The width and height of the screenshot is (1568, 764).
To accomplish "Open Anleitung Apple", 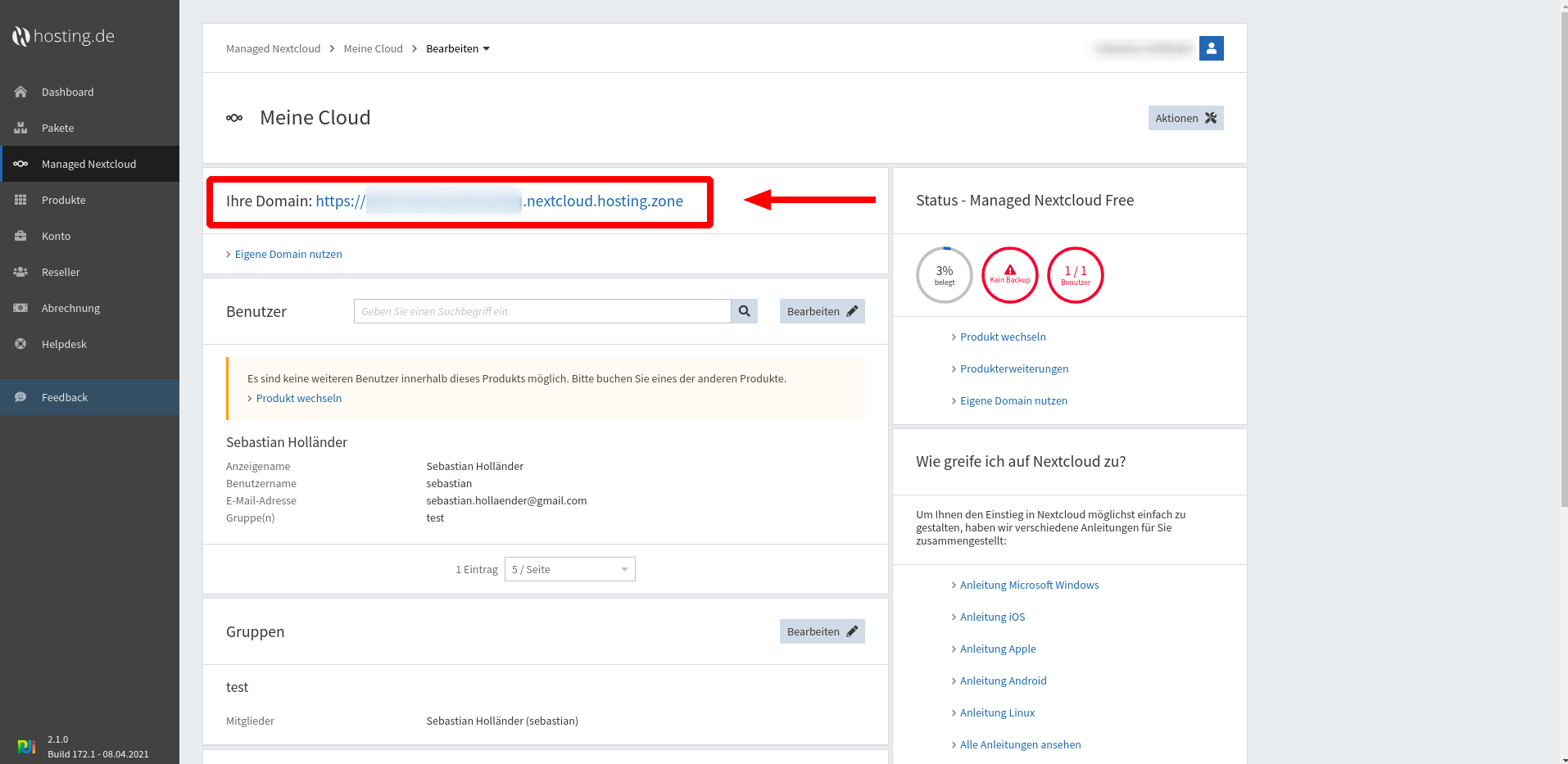I will 998,649.
